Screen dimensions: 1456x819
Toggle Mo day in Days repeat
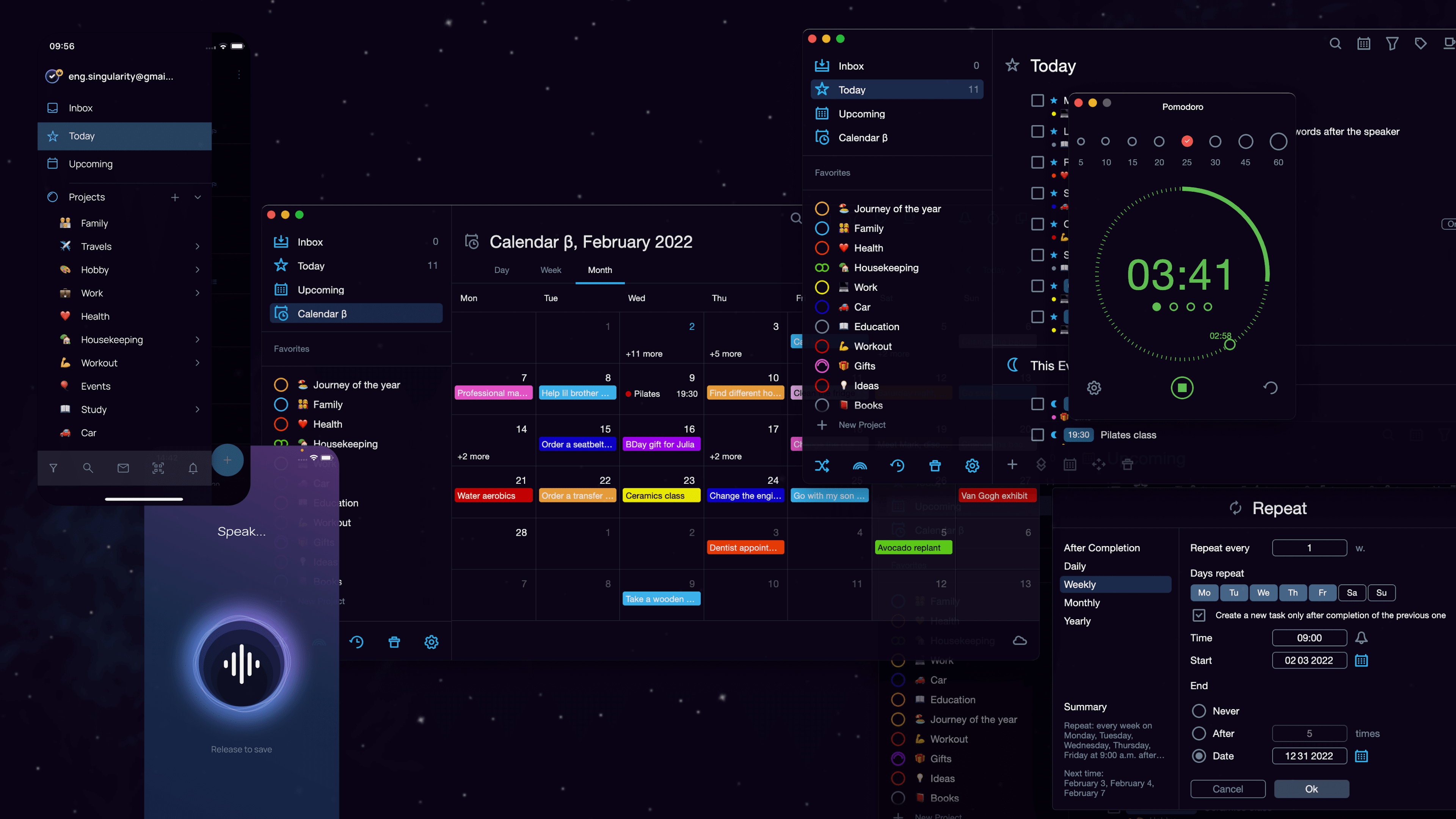point(1204,592)
